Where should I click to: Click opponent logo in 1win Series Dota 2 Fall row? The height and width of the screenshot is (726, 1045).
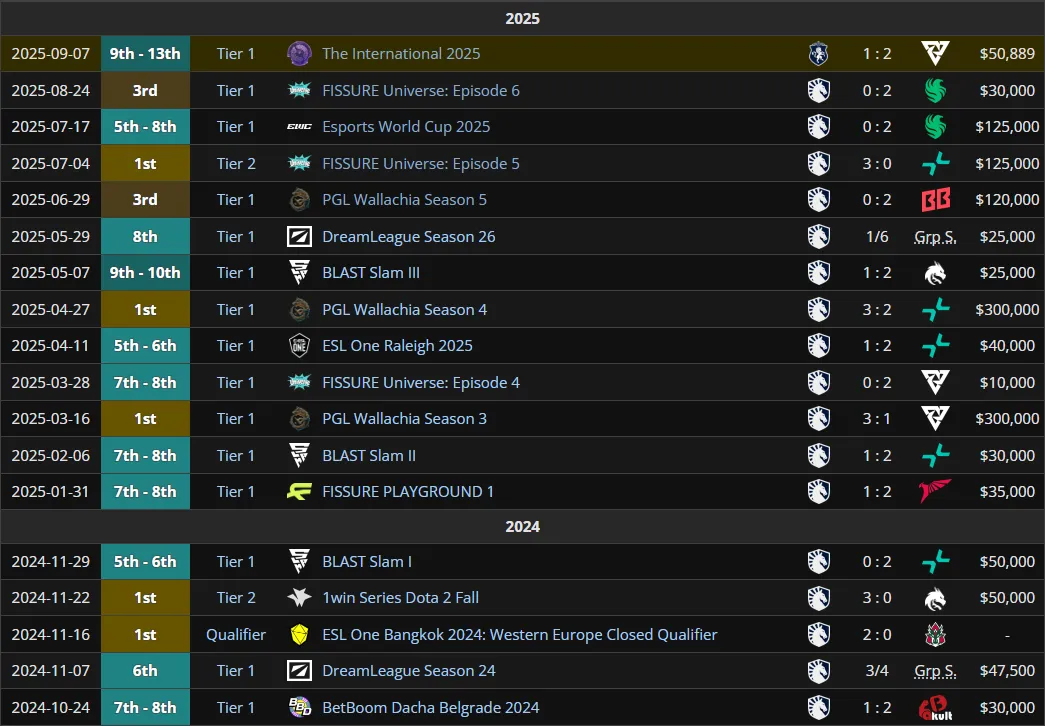[x=935, y=599]
